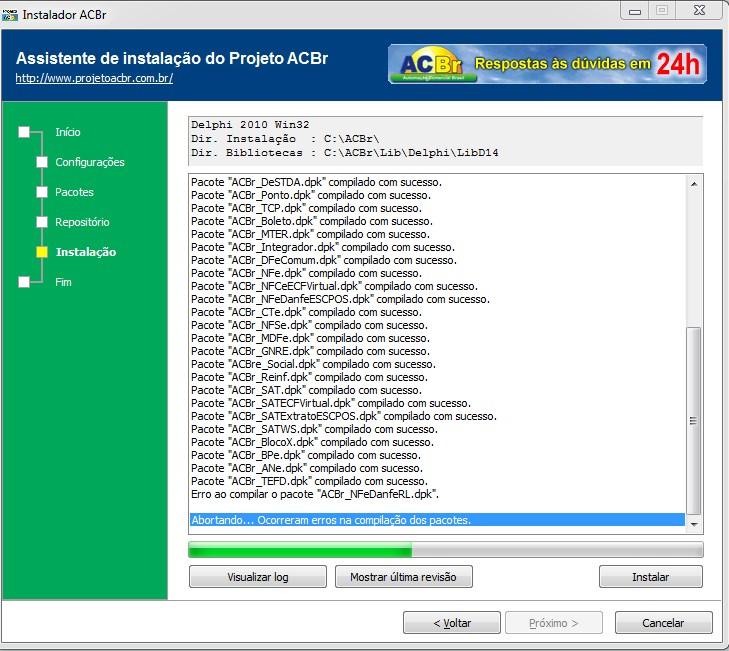Click the green installation progress bar
Viewport: 729px width, 651px height.
point(445,550)
